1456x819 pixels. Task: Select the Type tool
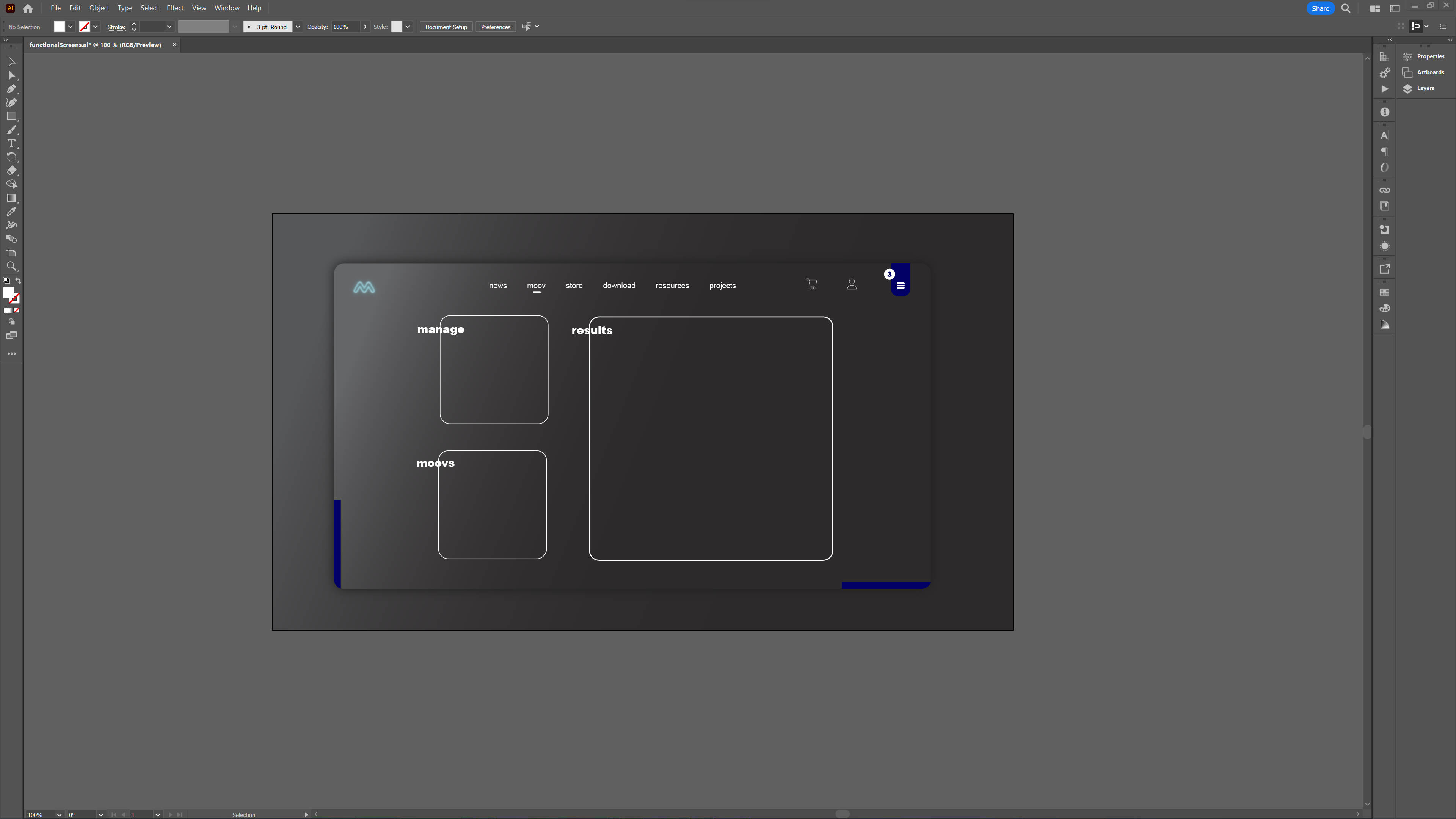tap(11, 144)
